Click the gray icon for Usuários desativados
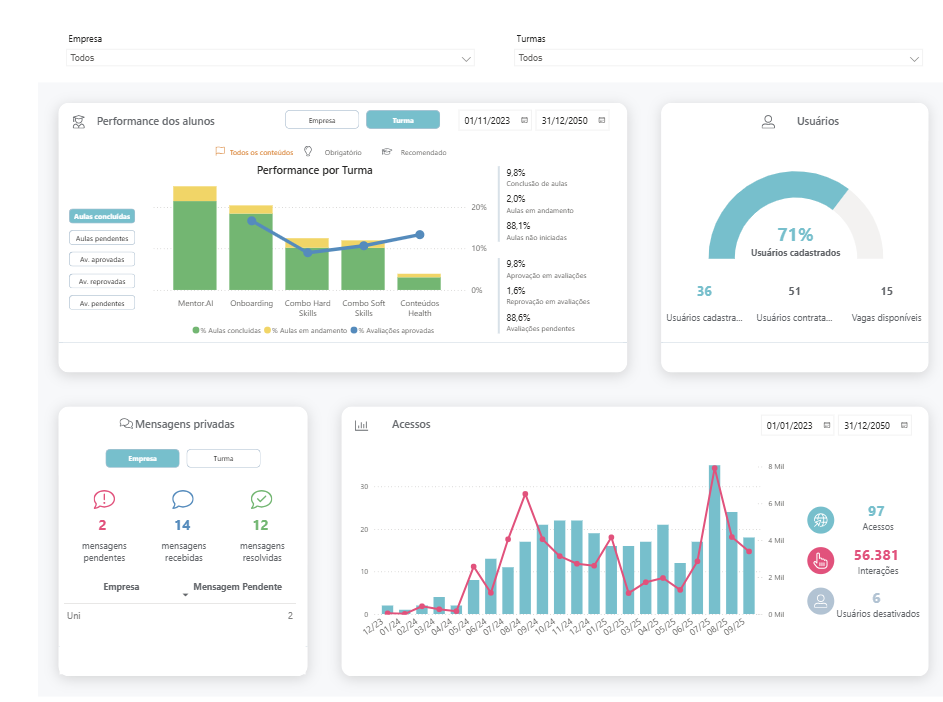 pyautogui.click(x=821, y=601)
